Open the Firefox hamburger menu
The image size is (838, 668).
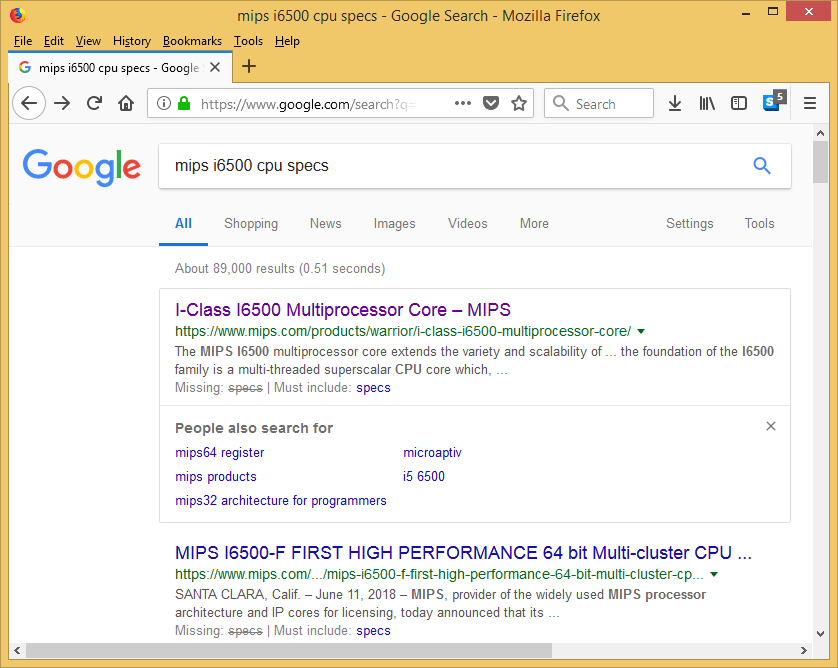pos(809,103)
